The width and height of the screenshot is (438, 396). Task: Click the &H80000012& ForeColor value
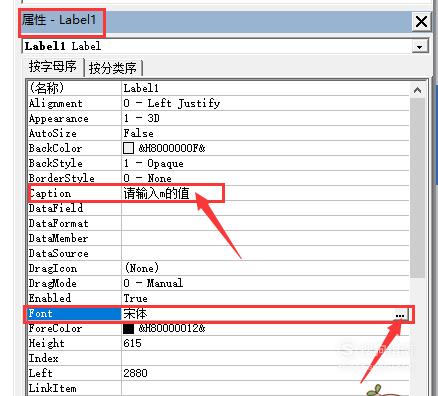[172, 328]
